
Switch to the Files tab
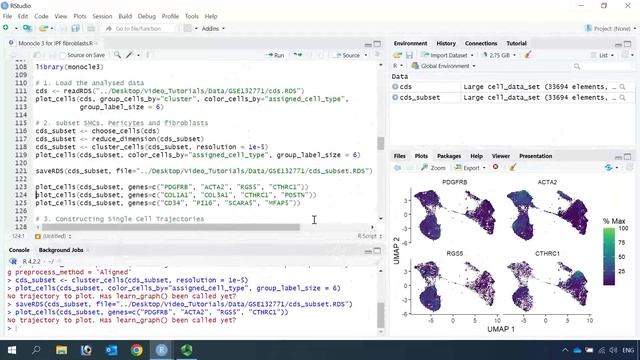pyautogui.click(x=400, y=156)
